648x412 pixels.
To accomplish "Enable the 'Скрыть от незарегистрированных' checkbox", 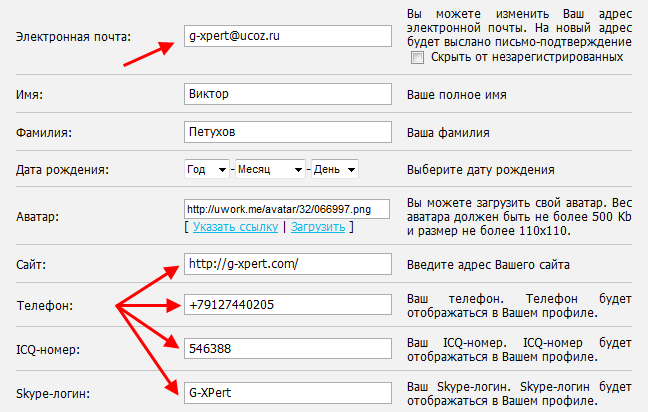I will pos(418,58).
